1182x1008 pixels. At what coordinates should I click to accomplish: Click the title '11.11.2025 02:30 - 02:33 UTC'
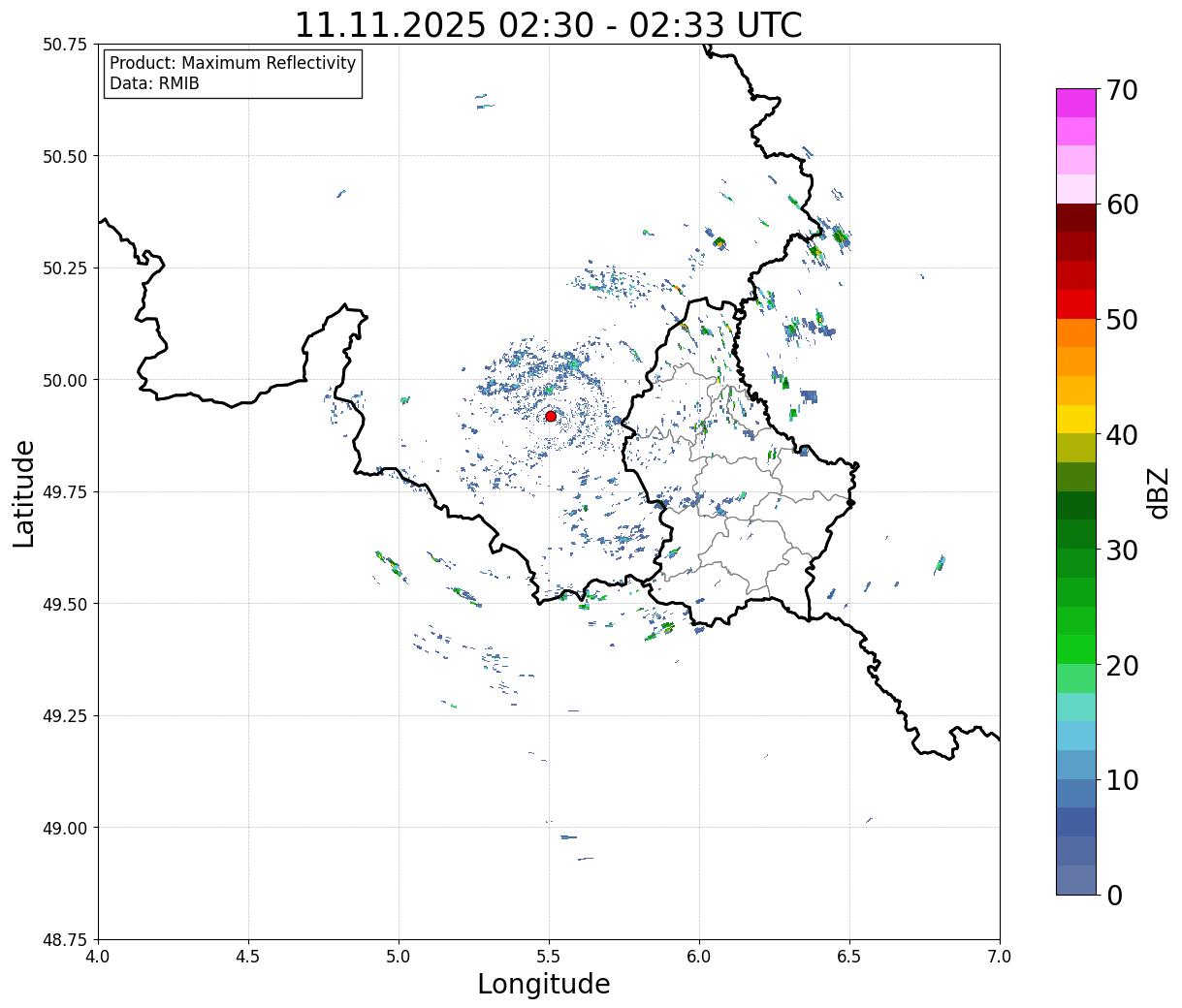(548, 24)
